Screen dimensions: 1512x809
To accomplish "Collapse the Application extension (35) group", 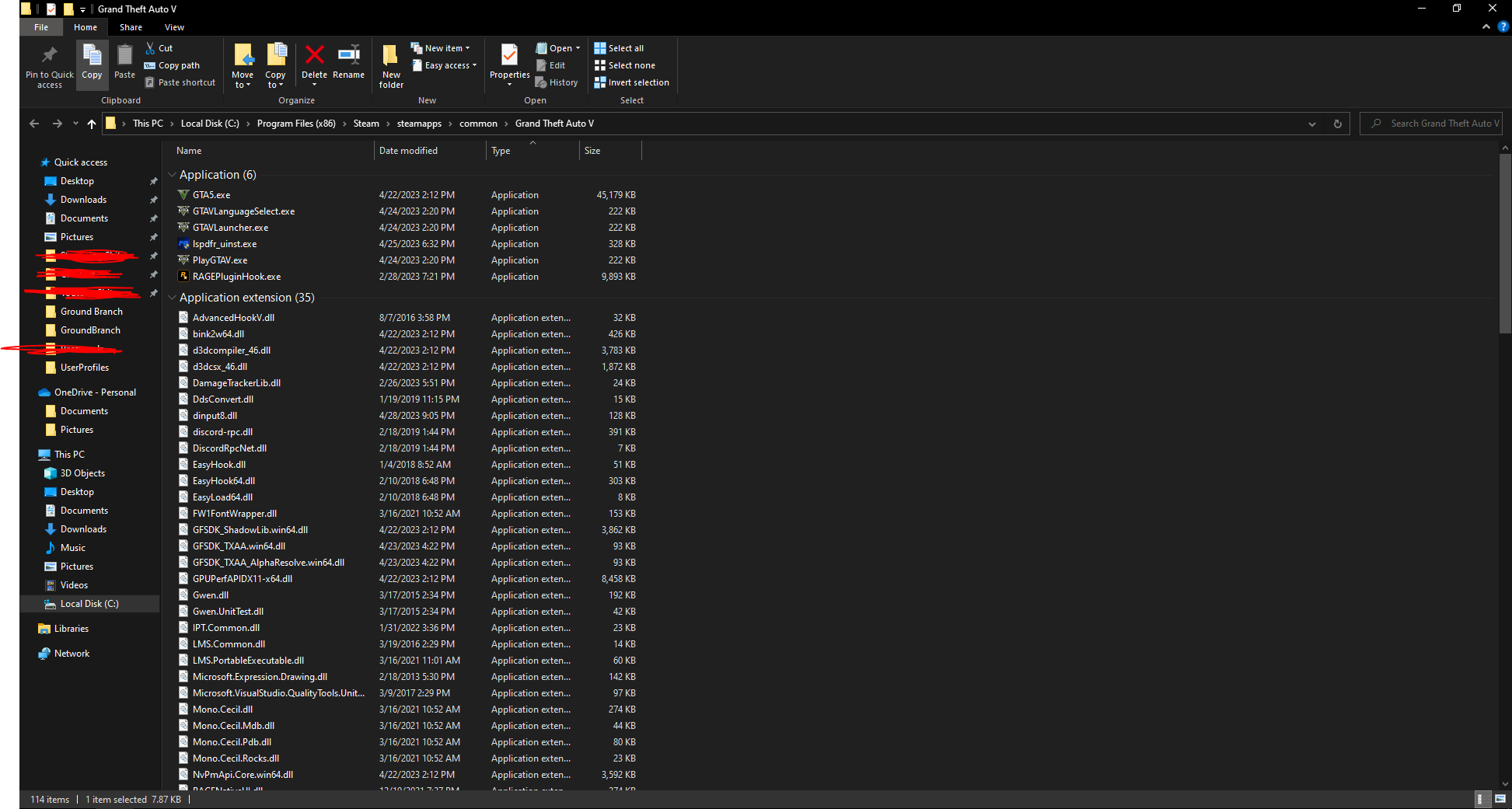I will tap(172, 298).
